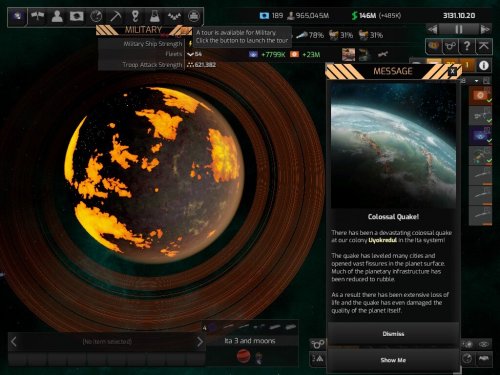Click the game date 3131.10.20

coord(459,15)
